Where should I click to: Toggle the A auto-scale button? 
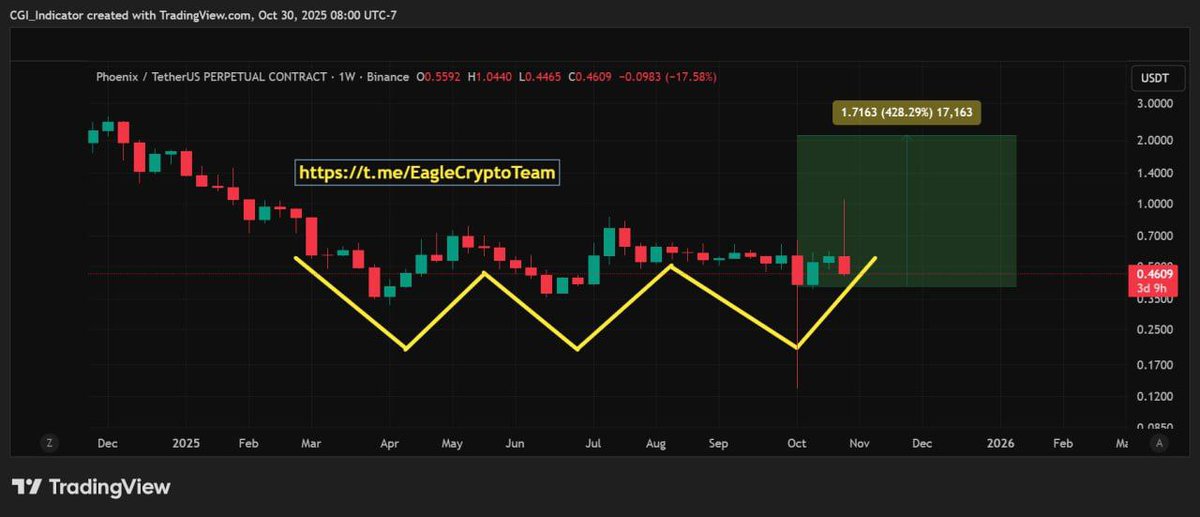click(1158, 442)
